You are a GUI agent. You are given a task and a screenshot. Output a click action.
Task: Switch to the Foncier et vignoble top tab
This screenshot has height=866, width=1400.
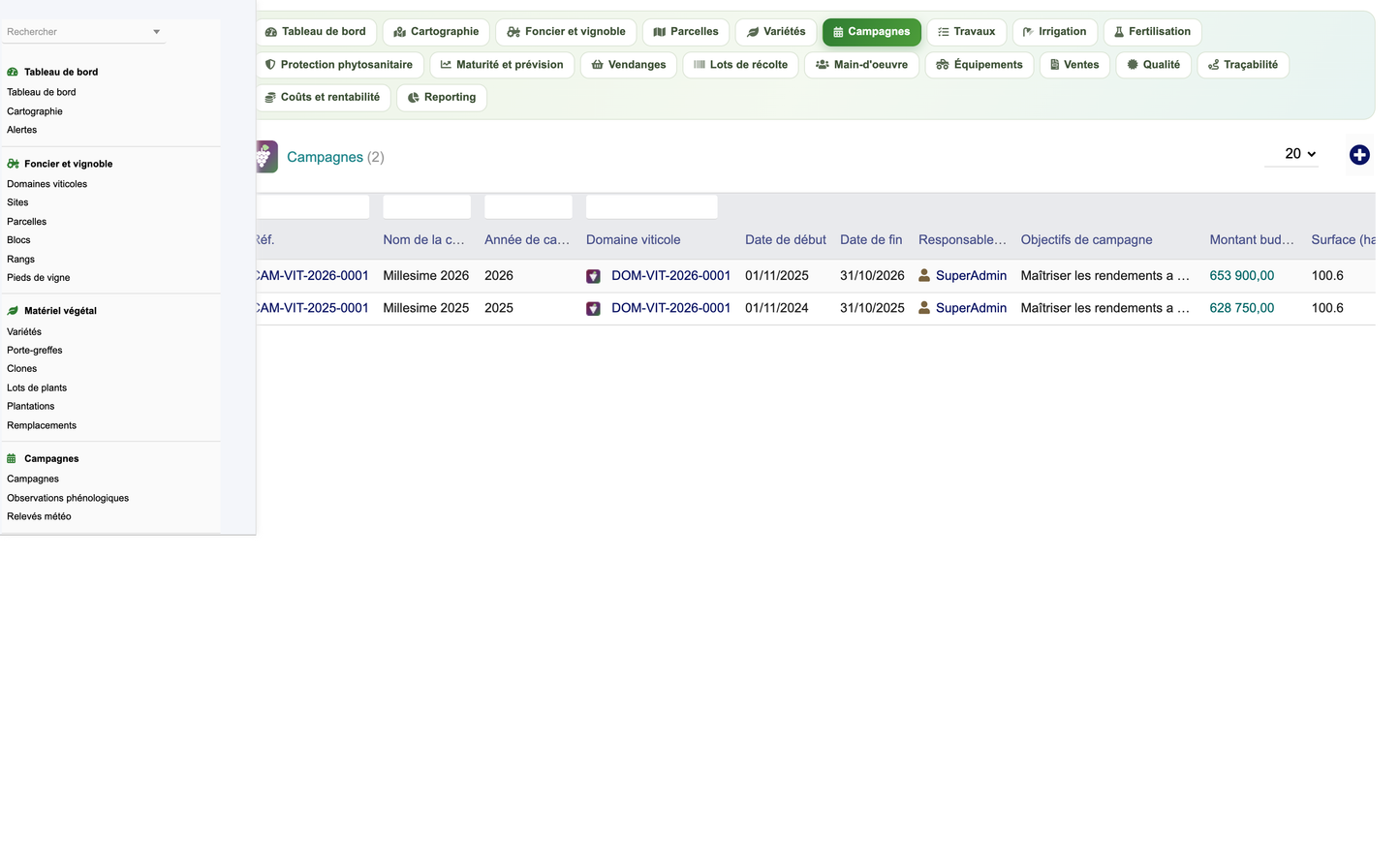point(566,32)
